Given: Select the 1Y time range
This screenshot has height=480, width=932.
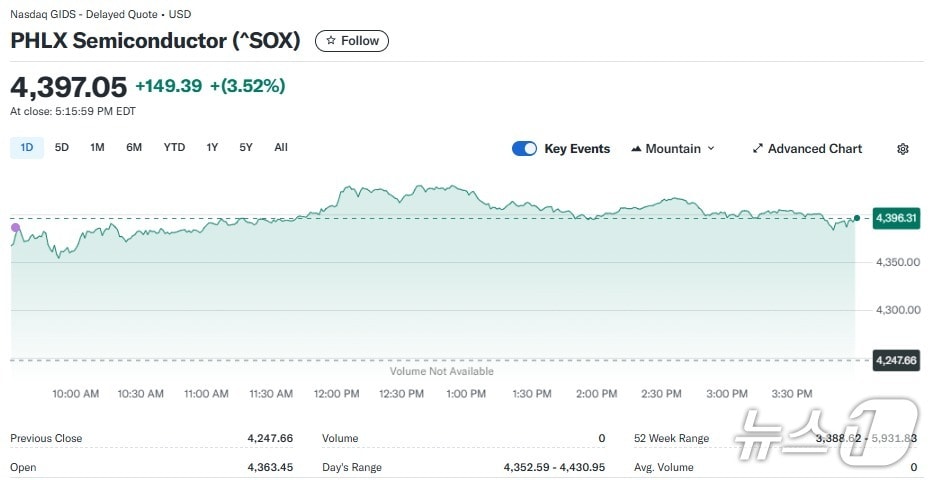Looking at the screenshot, I should click(212, 148).
